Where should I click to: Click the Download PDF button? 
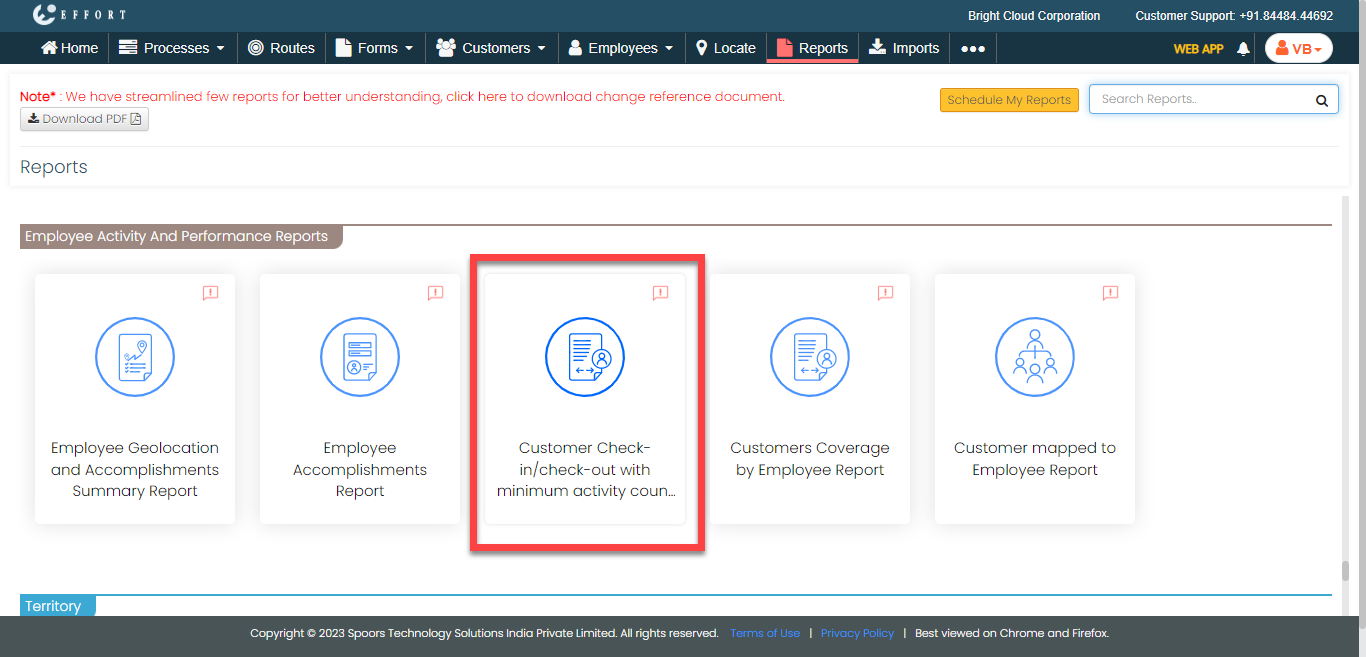[x=84, y=119]
